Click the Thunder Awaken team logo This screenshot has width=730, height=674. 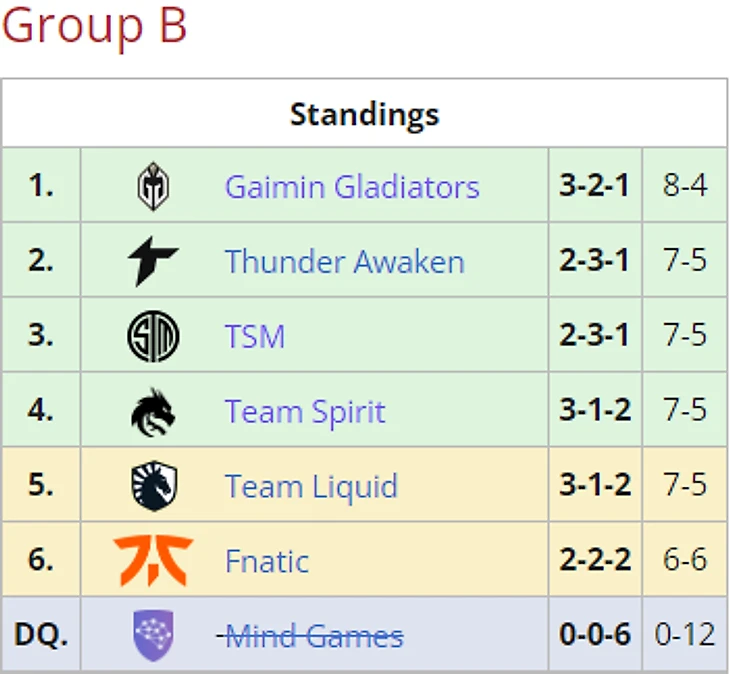coord(153,262)
